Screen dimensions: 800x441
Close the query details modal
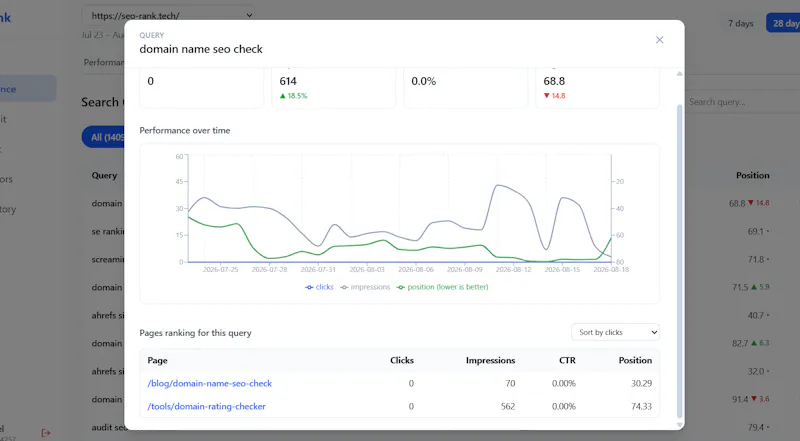(x=659, y=40)
